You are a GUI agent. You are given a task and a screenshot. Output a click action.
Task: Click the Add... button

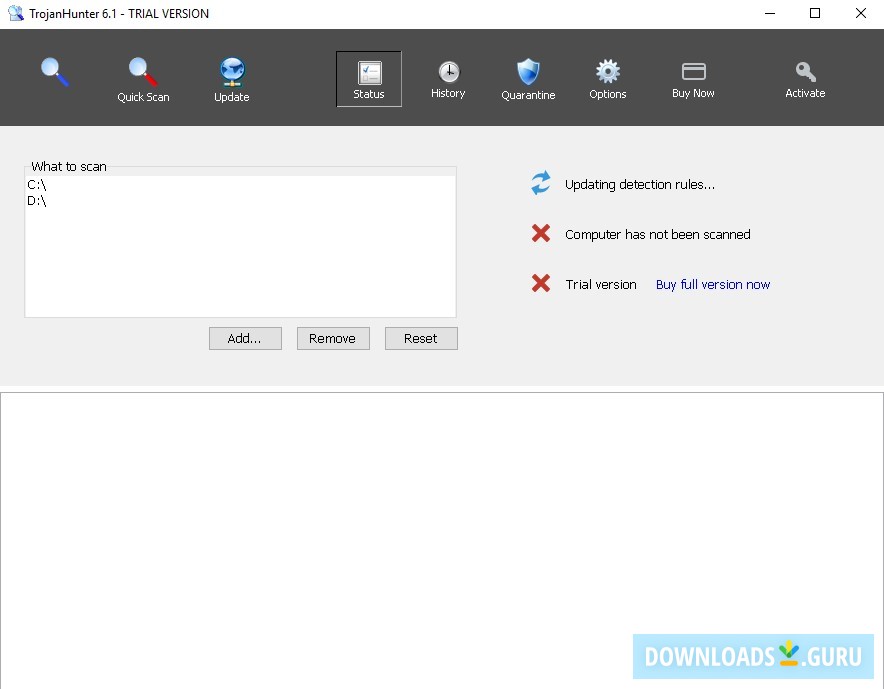[245, 338]
